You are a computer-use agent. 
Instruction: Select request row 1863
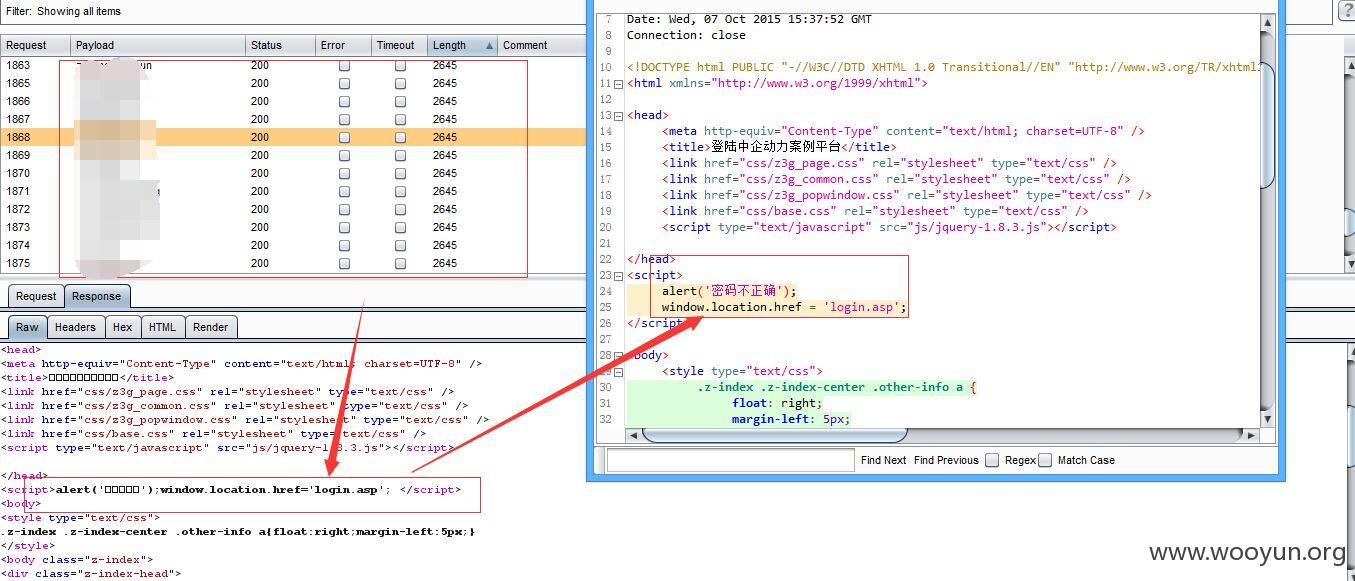tap(293, 65)
